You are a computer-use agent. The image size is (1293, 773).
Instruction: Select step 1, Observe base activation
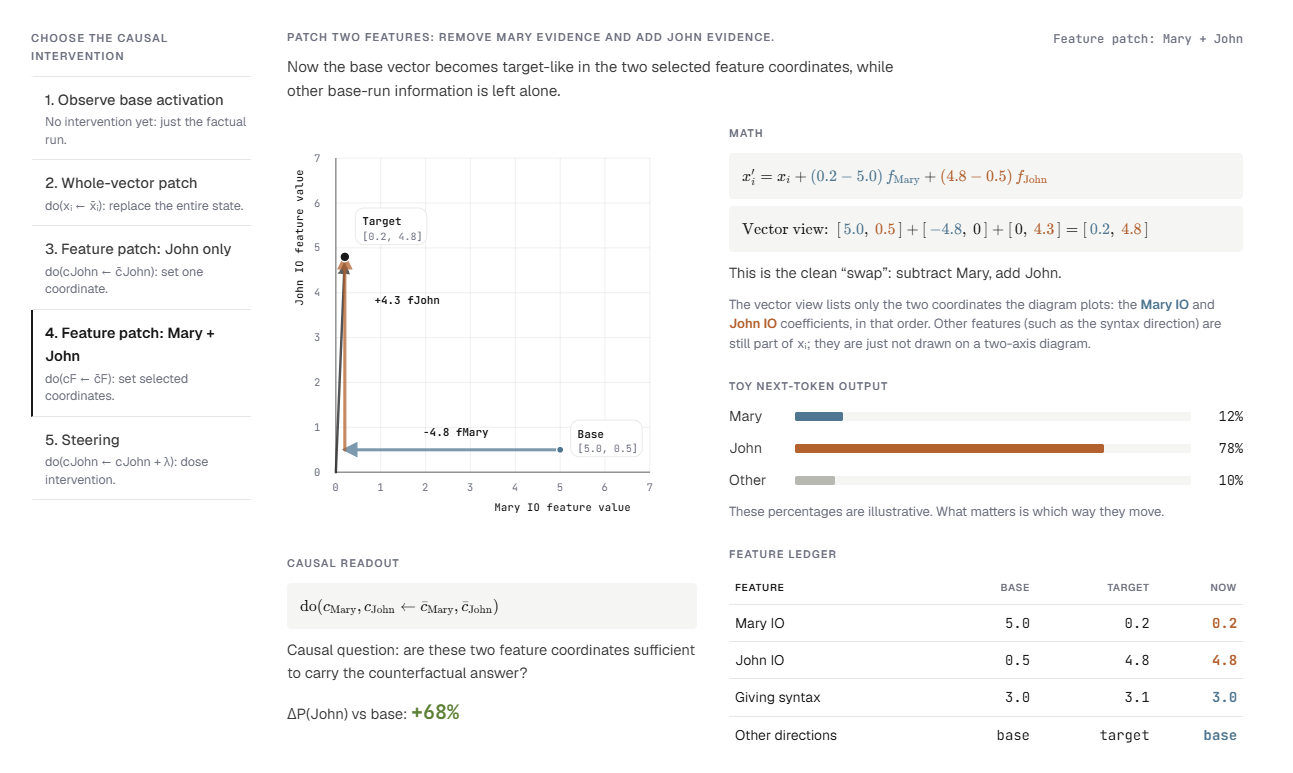[141, 118]
